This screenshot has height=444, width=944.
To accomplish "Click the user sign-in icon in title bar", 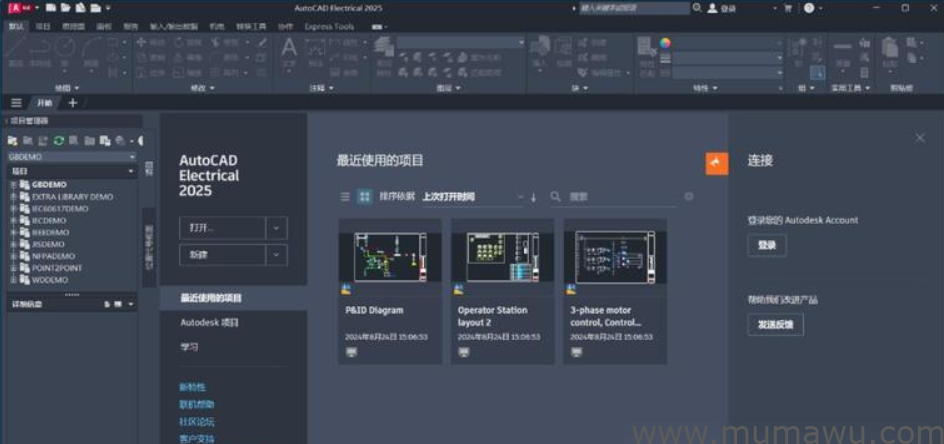I will click(712, 8).
